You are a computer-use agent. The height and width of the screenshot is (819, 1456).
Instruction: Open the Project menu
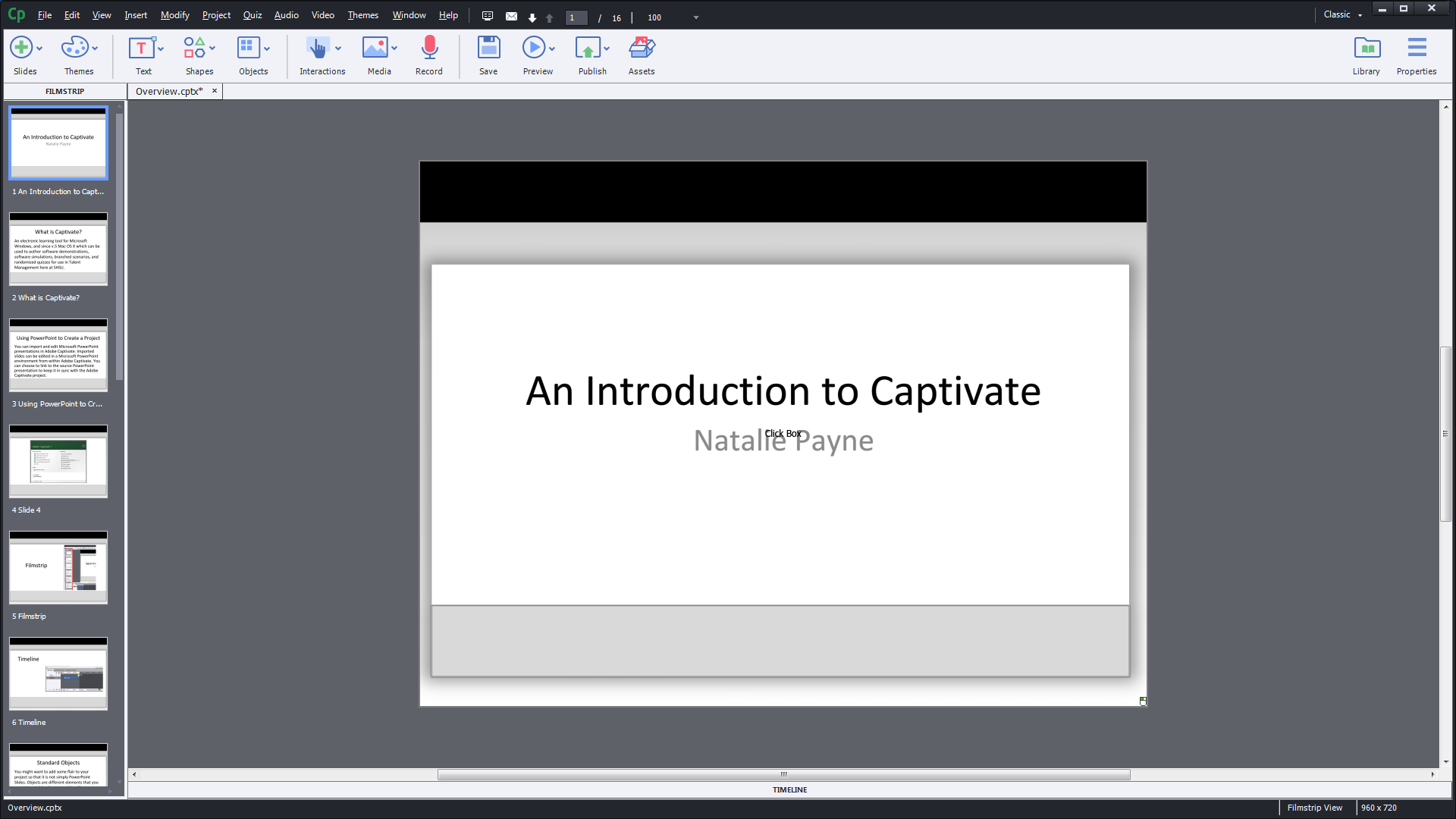(216, 15)
